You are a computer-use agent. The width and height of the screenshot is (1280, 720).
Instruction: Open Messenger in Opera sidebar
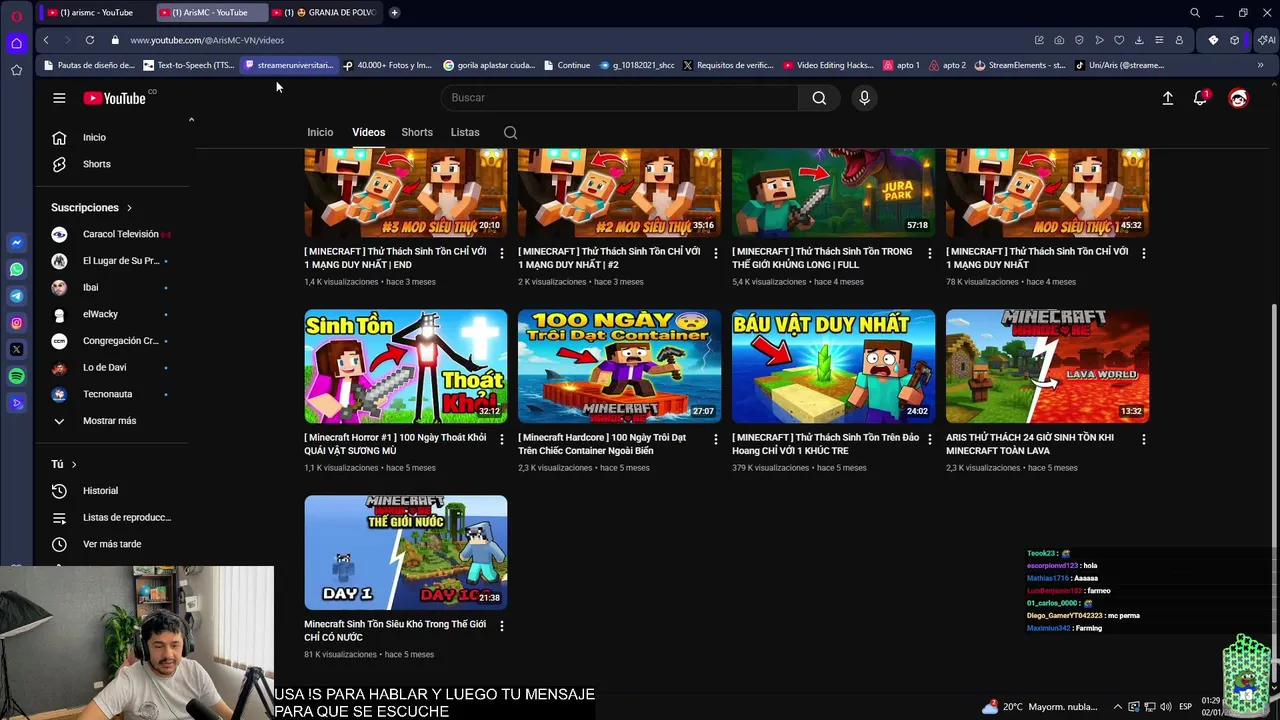point(16,243)
